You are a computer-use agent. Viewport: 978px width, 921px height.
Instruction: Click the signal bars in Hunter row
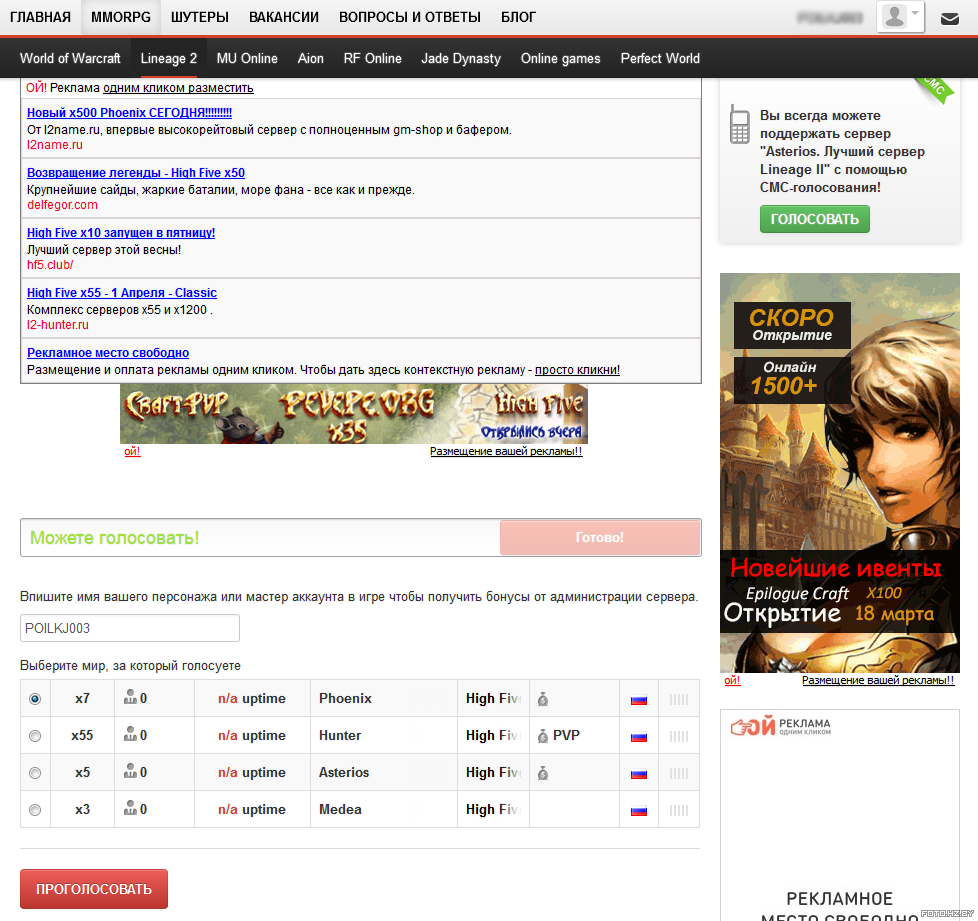[x=679, y=736]
